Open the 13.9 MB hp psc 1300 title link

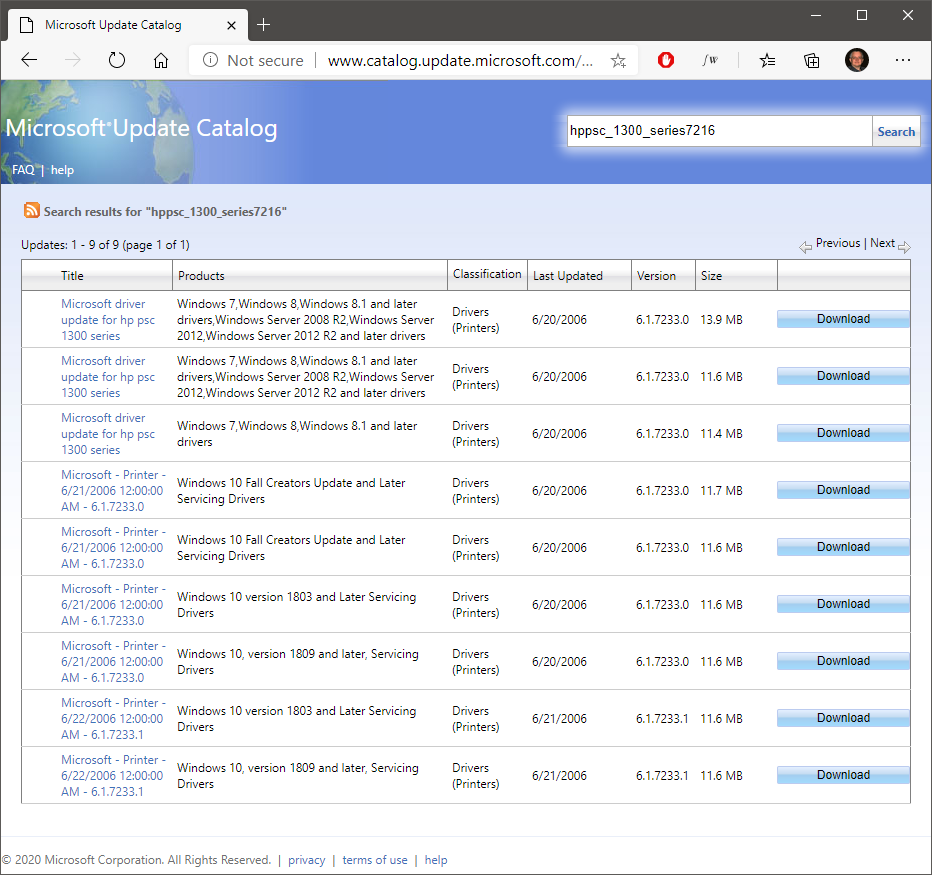[108, 320]
